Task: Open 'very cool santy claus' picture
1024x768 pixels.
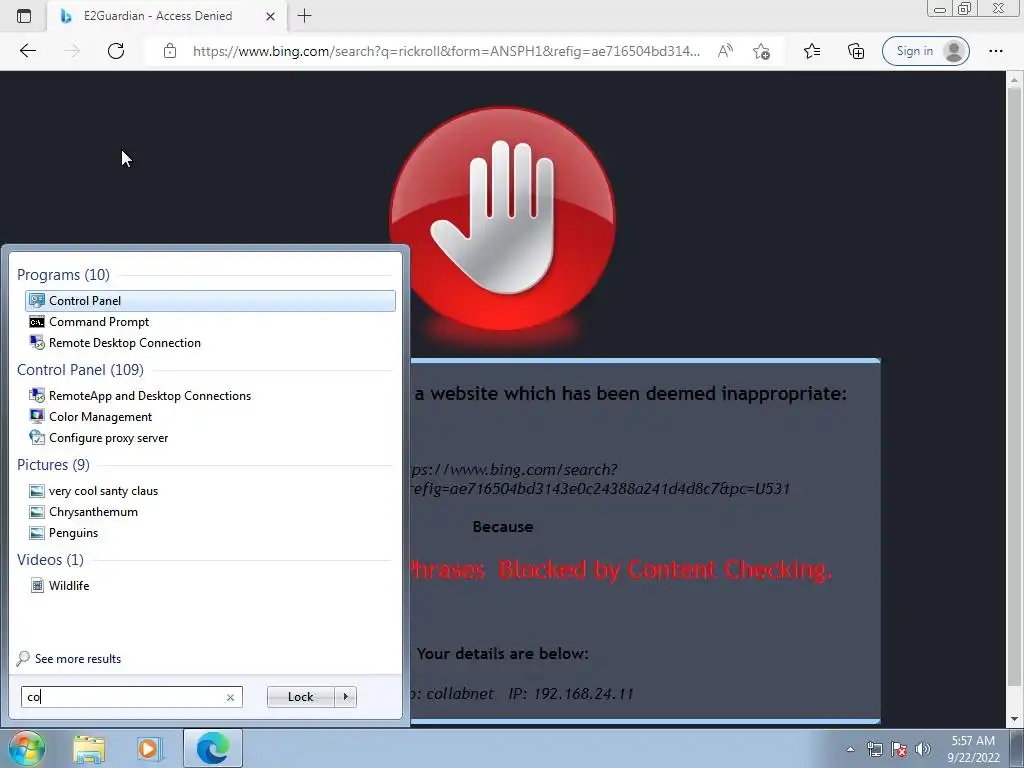Action: point(210,490)
